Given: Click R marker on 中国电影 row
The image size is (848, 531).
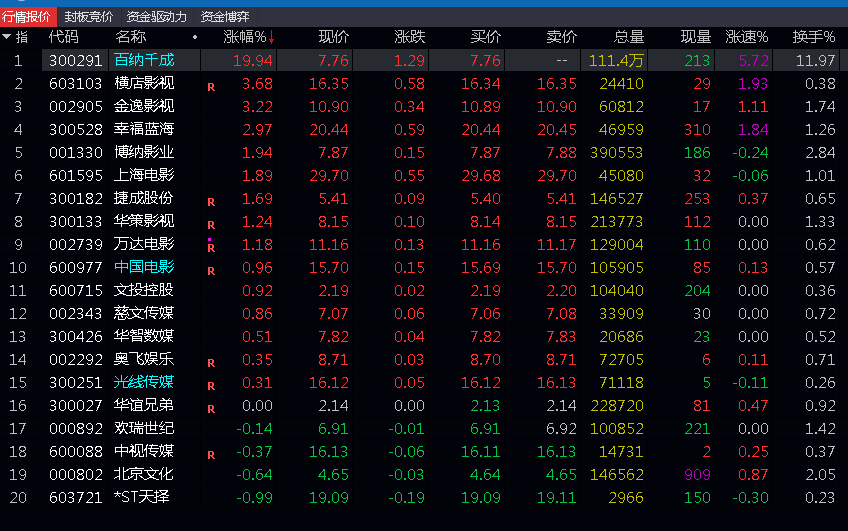Looking at the screenshot, I should click(211, 271).
